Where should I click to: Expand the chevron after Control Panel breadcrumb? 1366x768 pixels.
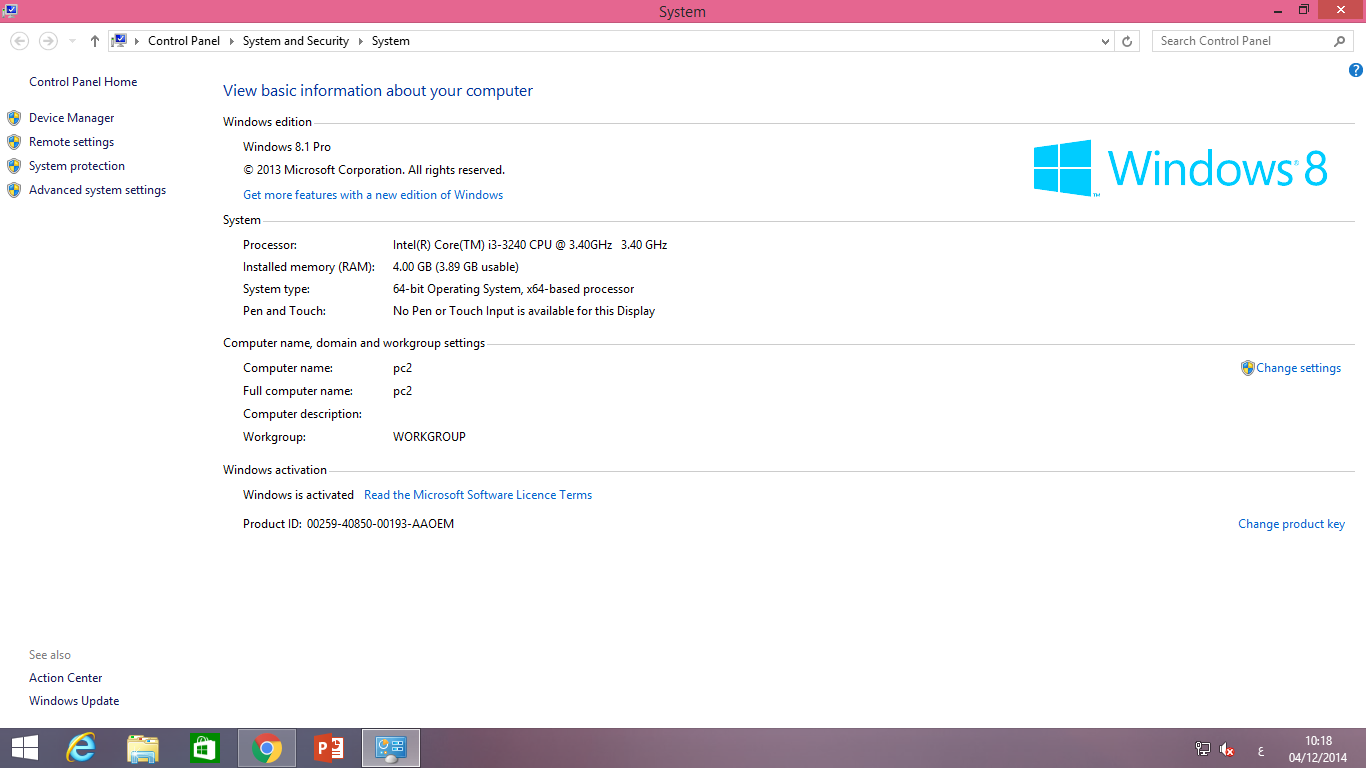pos(231,41)
